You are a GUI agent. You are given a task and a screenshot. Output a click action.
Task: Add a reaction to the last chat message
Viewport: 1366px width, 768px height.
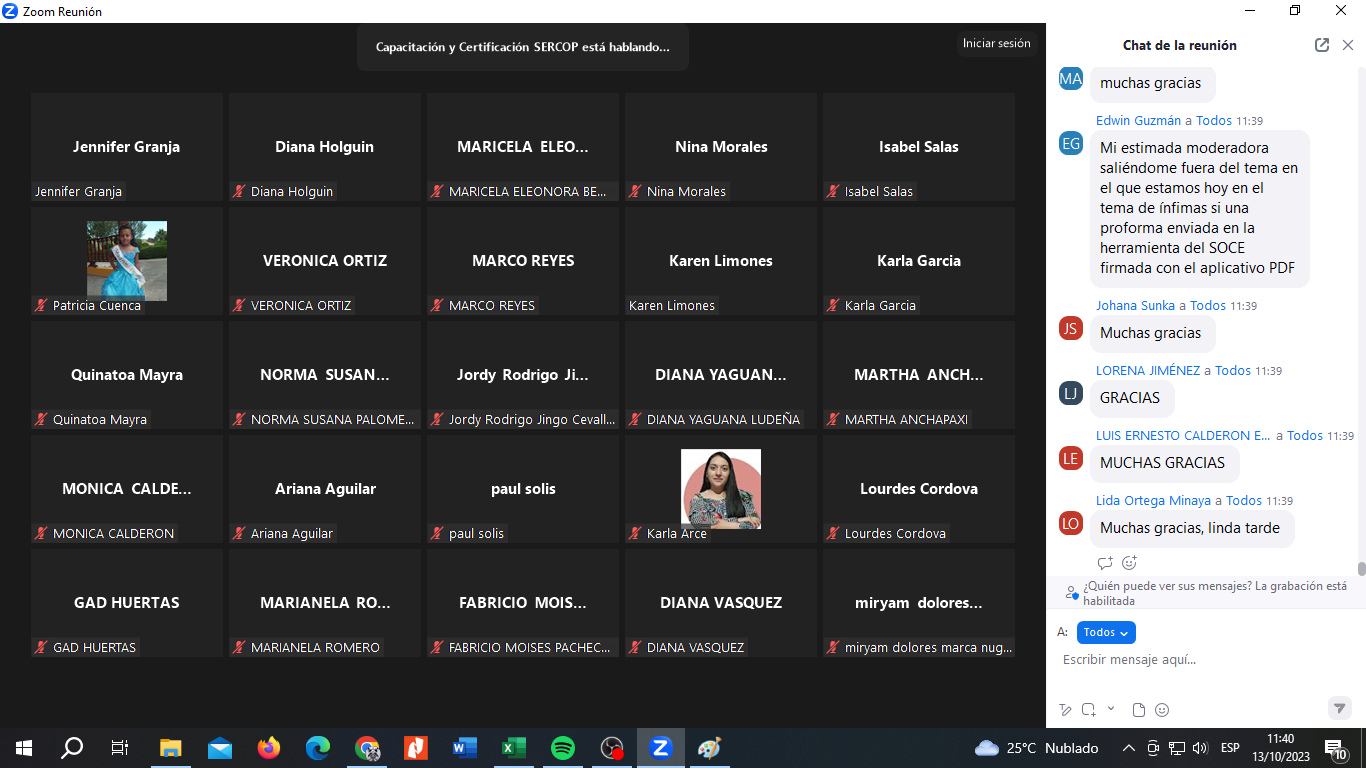pyautogui.click(x=1129, y=563)
